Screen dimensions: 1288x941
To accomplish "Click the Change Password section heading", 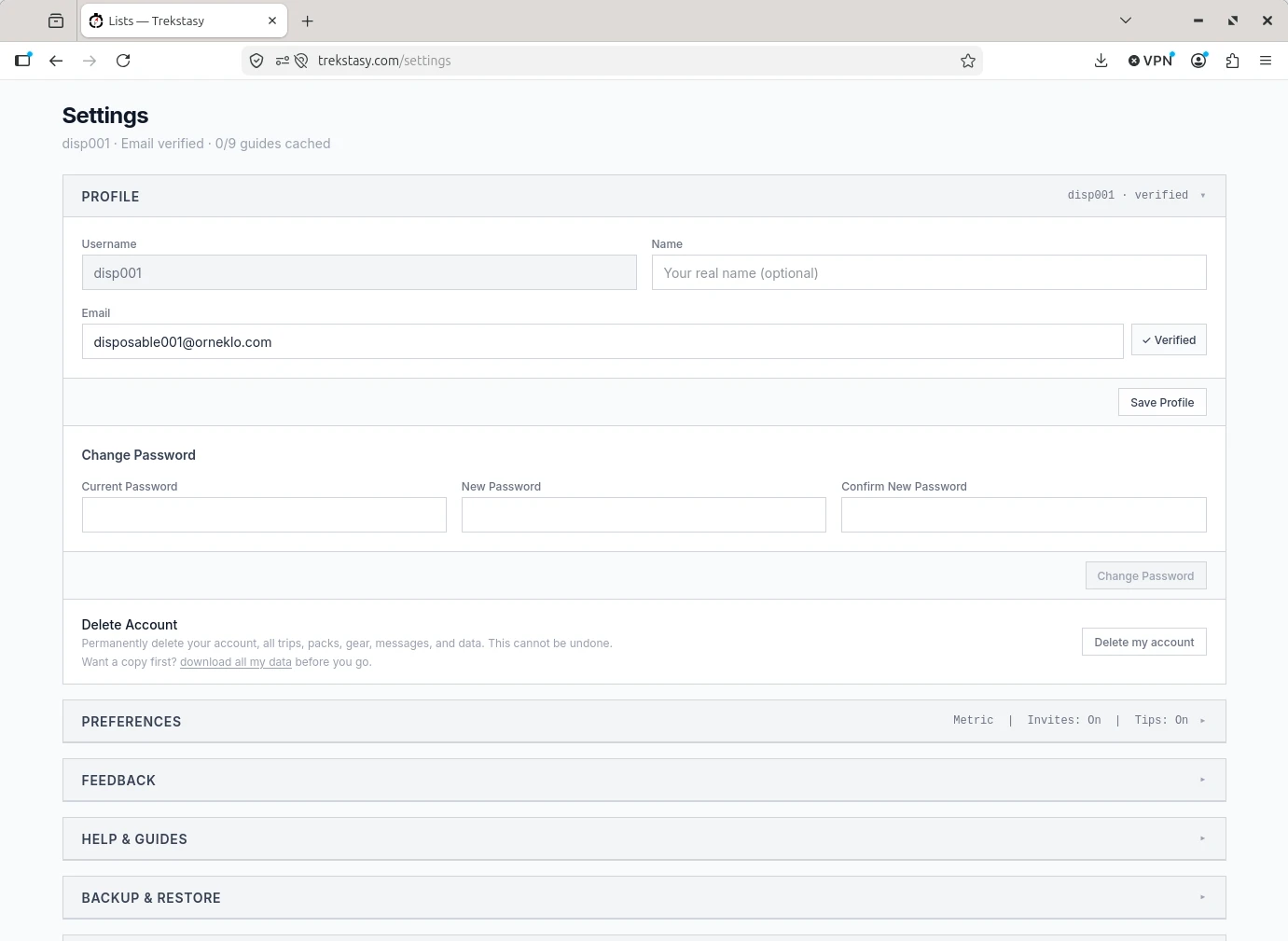I will pos(139,455).
